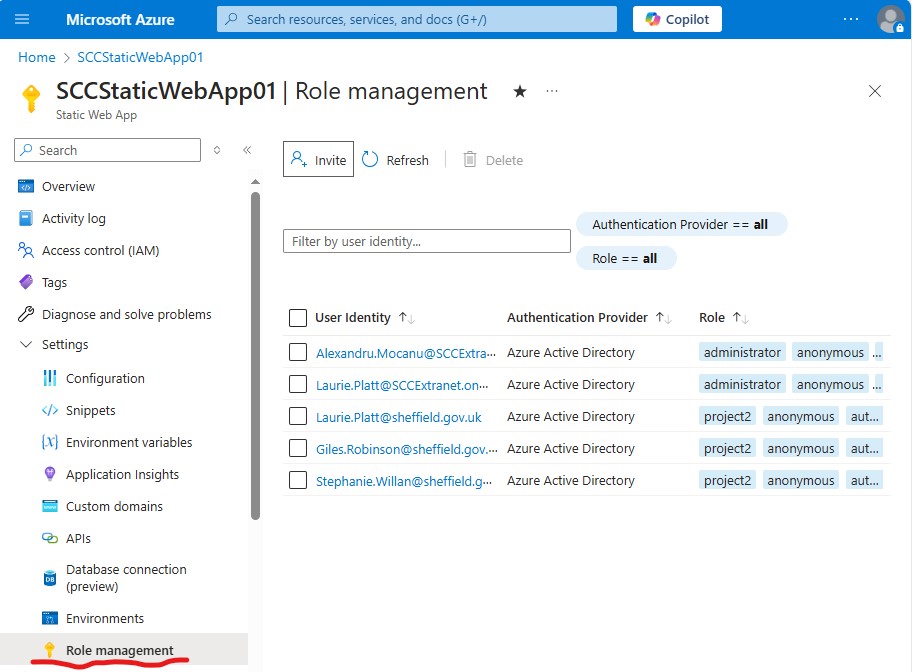Click the Activity log icon
The width and height of the screenshot is (912, 672).
point(26,218)
